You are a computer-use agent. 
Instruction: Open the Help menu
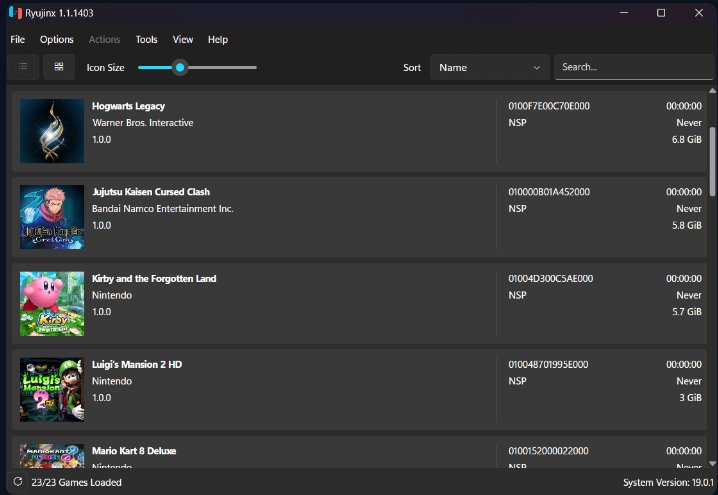click(218, 39)
